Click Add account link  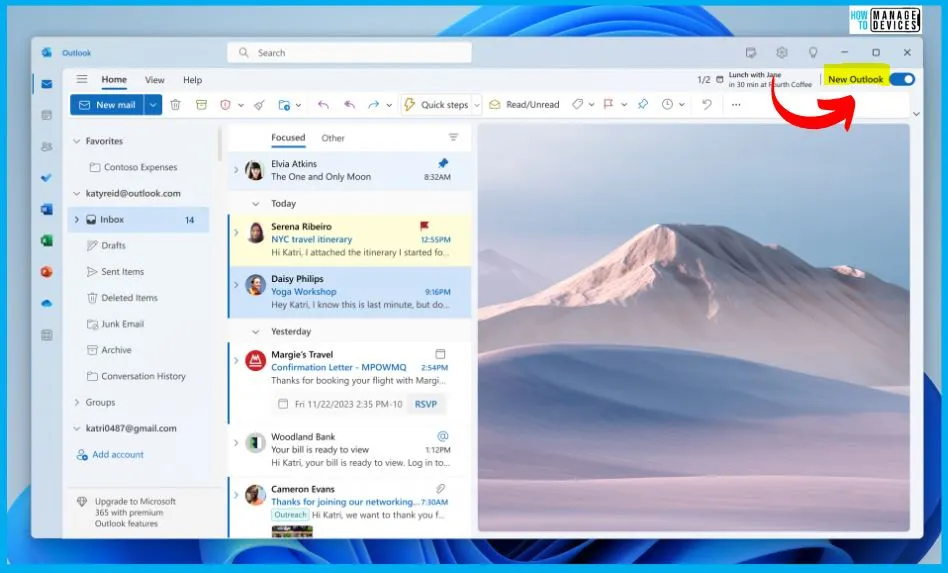[x=110, y=455]
